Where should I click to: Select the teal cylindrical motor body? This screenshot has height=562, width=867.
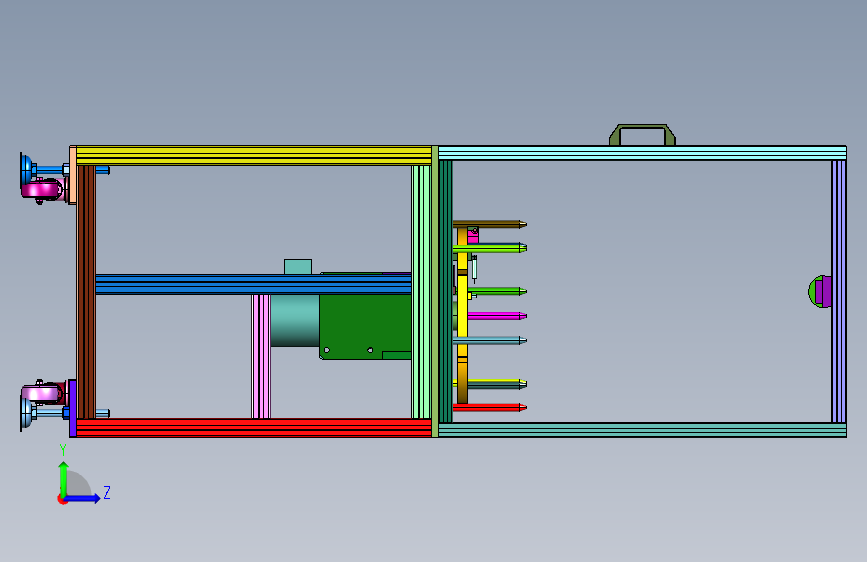[295, 320]
